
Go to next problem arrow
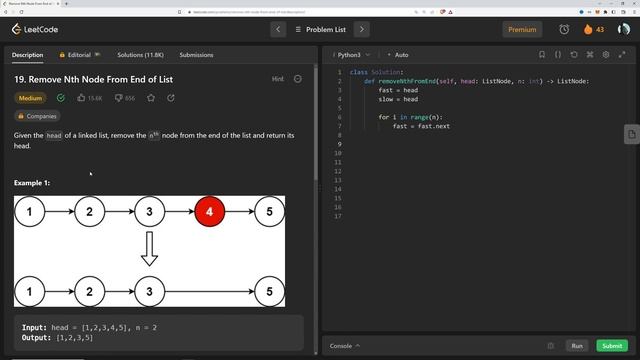[362, 29]
